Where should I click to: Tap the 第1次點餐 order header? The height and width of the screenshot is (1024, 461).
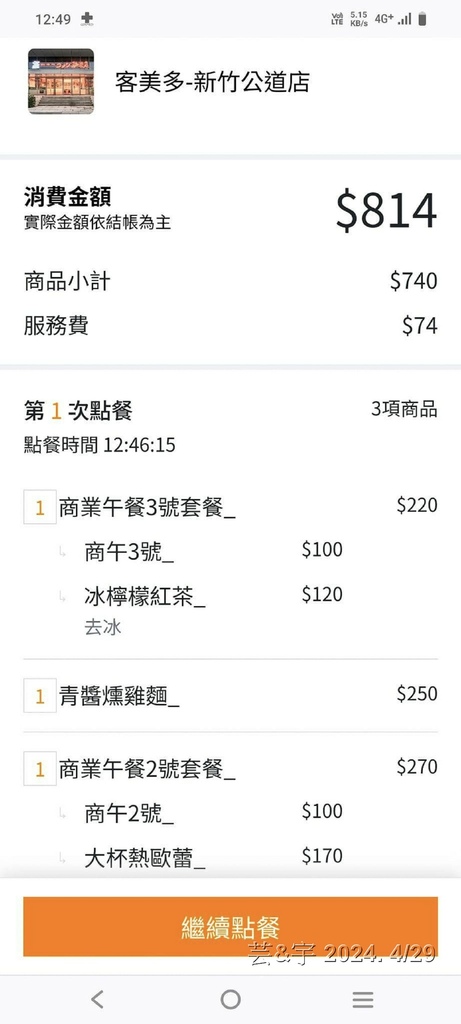pos(78,411)
